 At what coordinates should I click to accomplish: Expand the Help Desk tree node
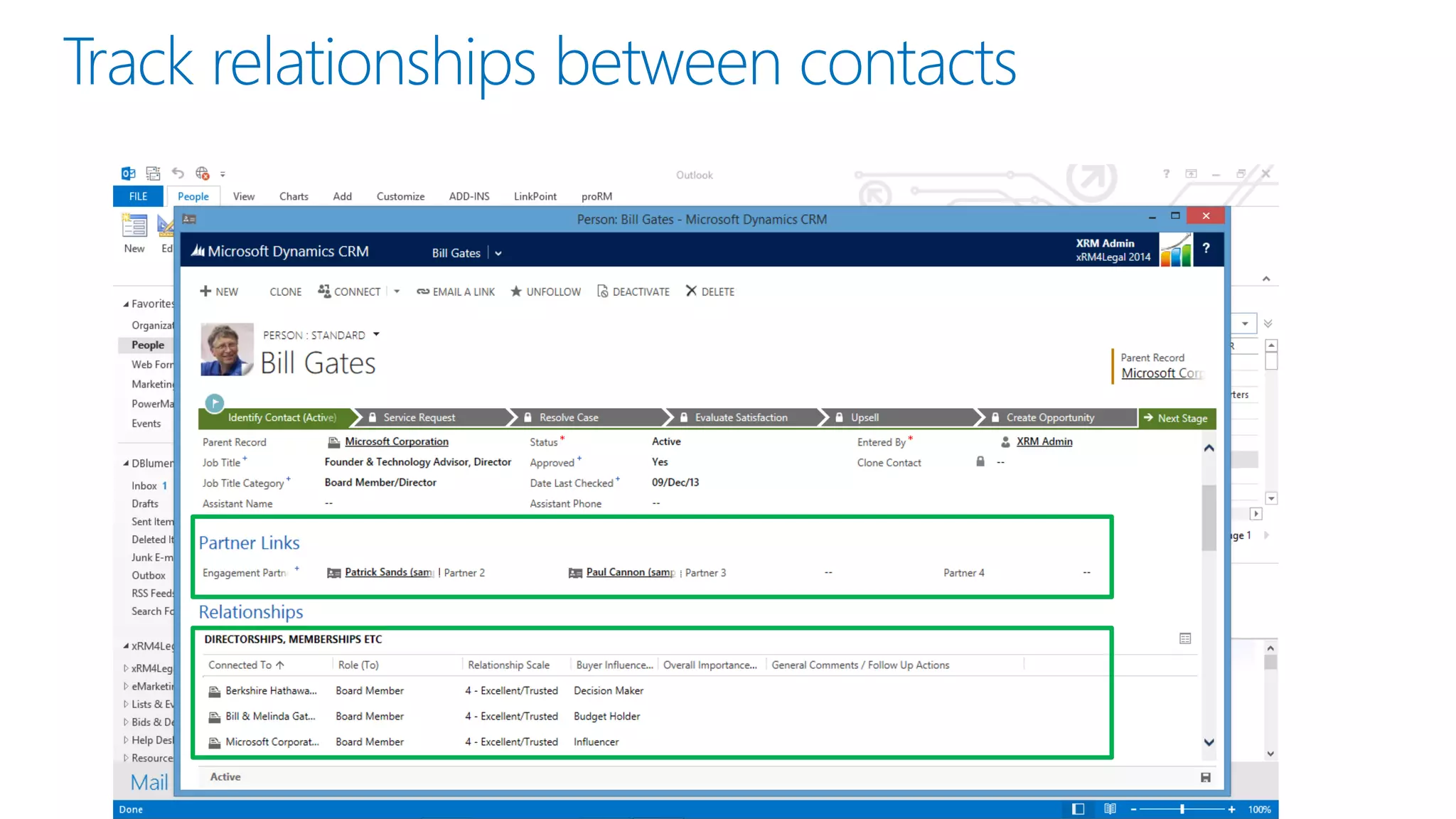[126, 740]
